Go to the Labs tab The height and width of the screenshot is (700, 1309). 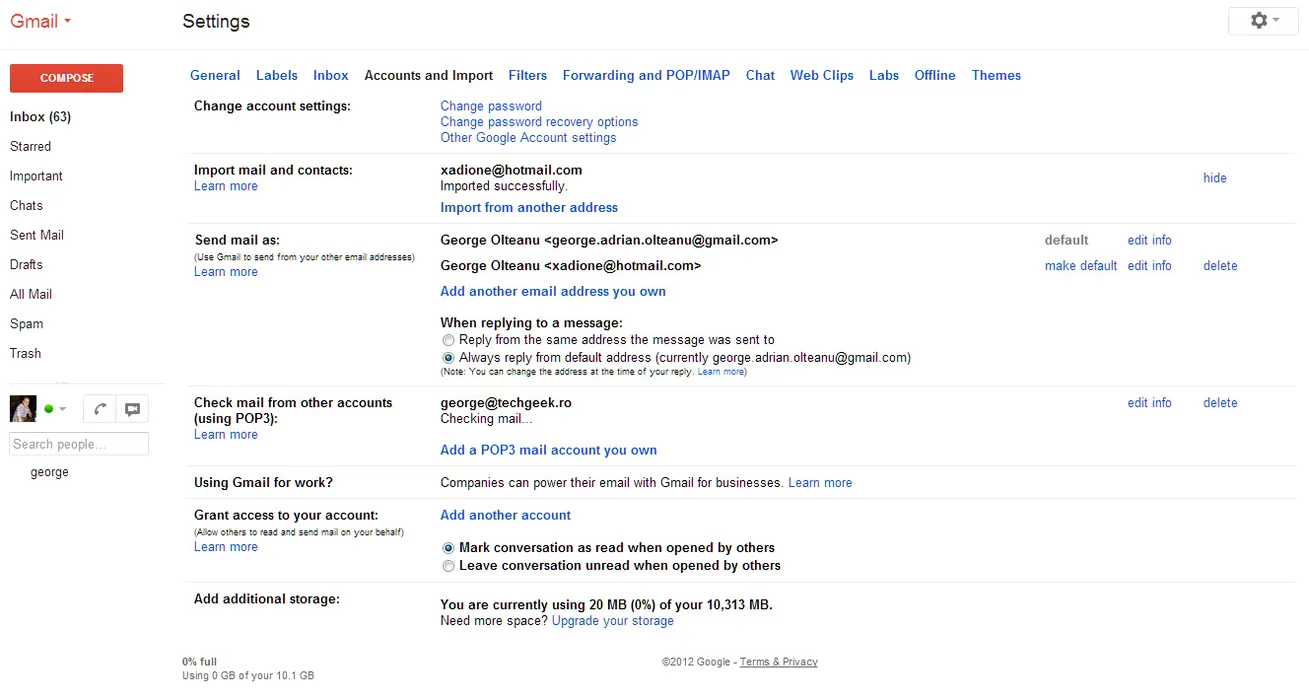pyautogui.click(x=884, y=75)
